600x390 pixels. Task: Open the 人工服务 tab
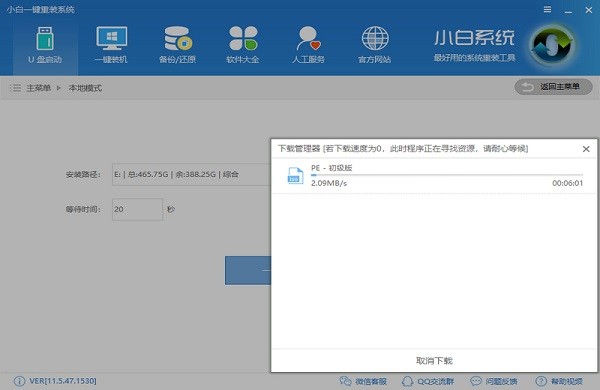pos(308,45)
